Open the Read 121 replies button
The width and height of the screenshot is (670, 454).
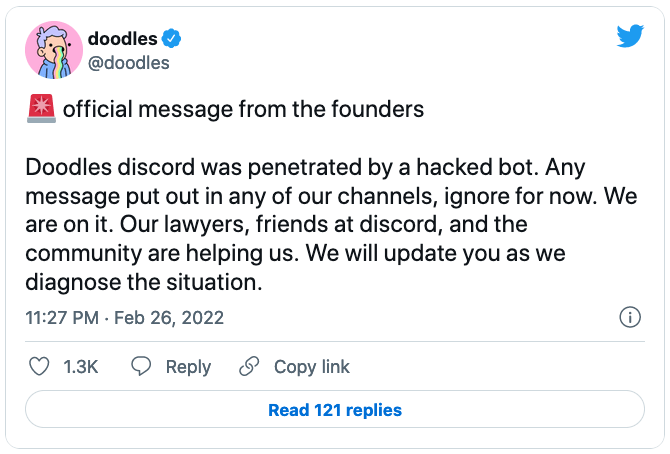tap(335, 410)
